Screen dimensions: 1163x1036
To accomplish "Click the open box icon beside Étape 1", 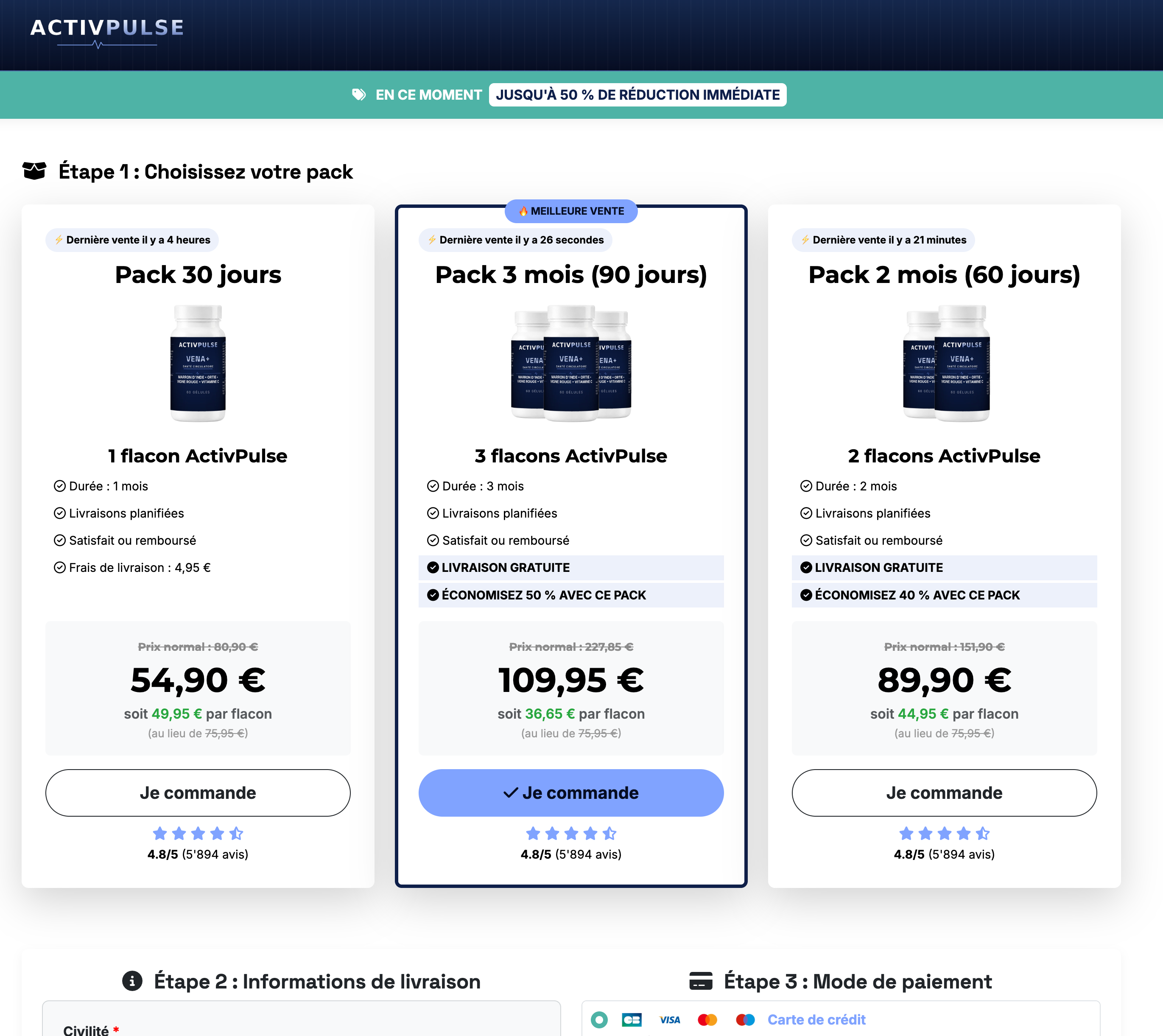I will pos(34,171).
